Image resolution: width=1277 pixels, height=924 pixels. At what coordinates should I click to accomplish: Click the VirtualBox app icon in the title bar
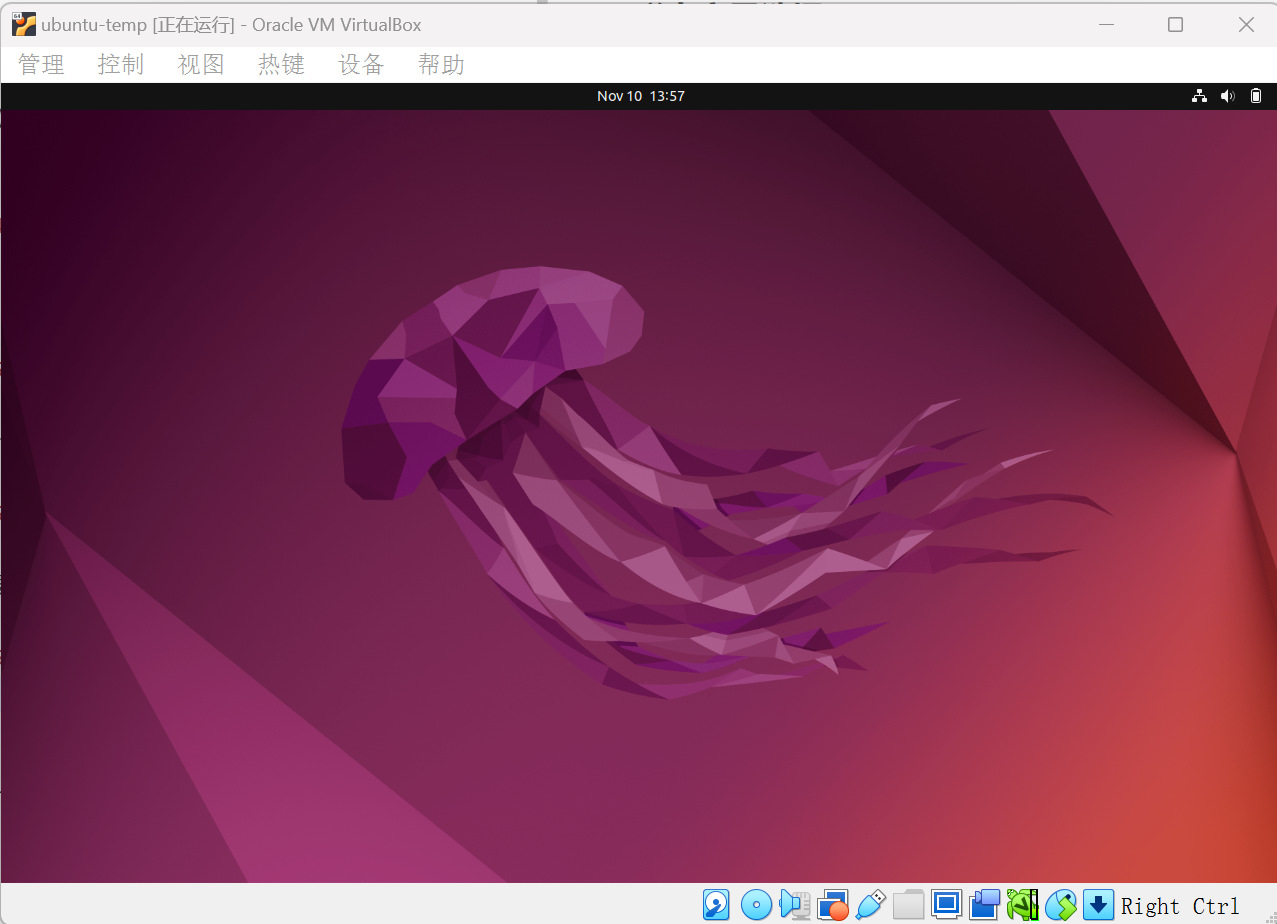(x=23, y=24)
